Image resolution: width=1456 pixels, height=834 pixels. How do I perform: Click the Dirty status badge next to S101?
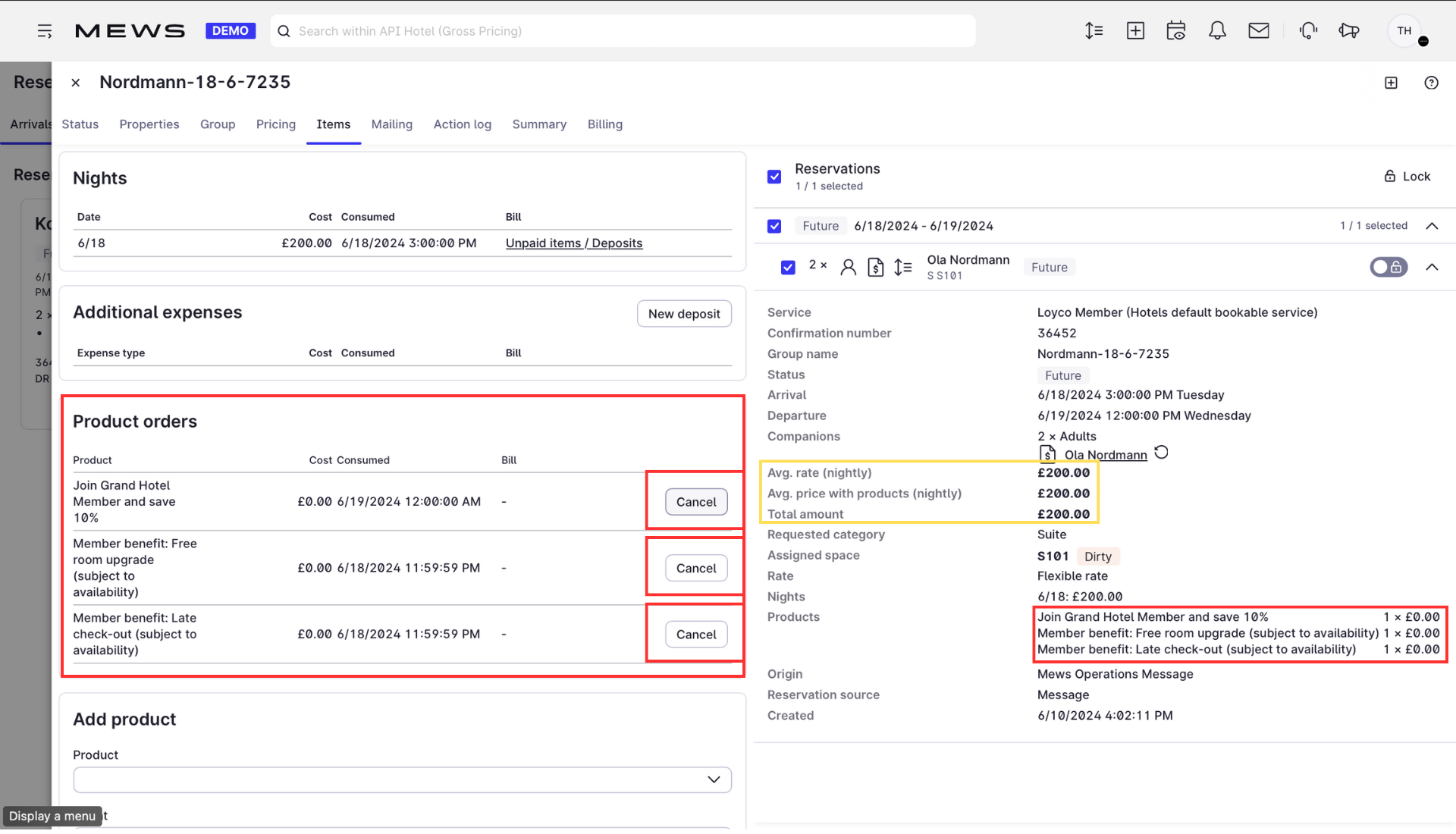point(1097,557)
